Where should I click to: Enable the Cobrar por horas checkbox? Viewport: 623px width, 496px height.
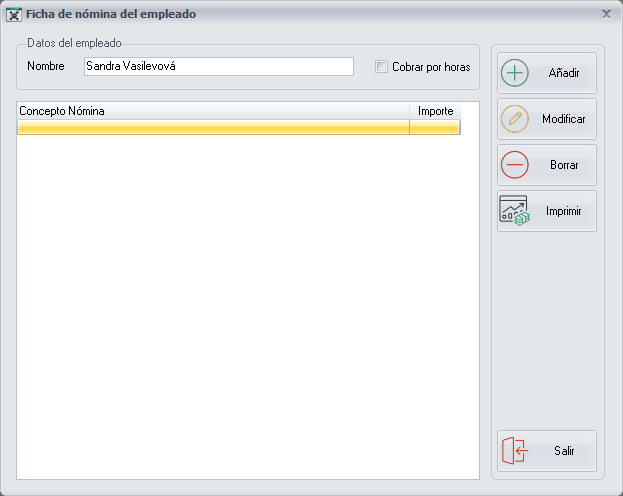click(x=381, y=67)
